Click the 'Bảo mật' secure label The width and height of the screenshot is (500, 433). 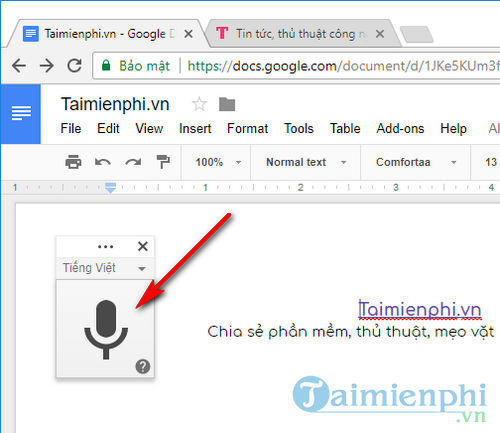(x=144, y=66)
